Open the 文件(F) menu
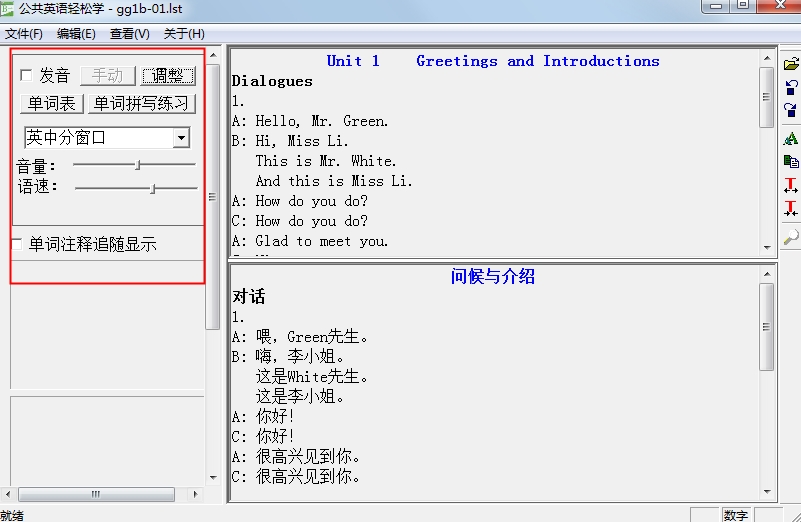 coord(24,34)
